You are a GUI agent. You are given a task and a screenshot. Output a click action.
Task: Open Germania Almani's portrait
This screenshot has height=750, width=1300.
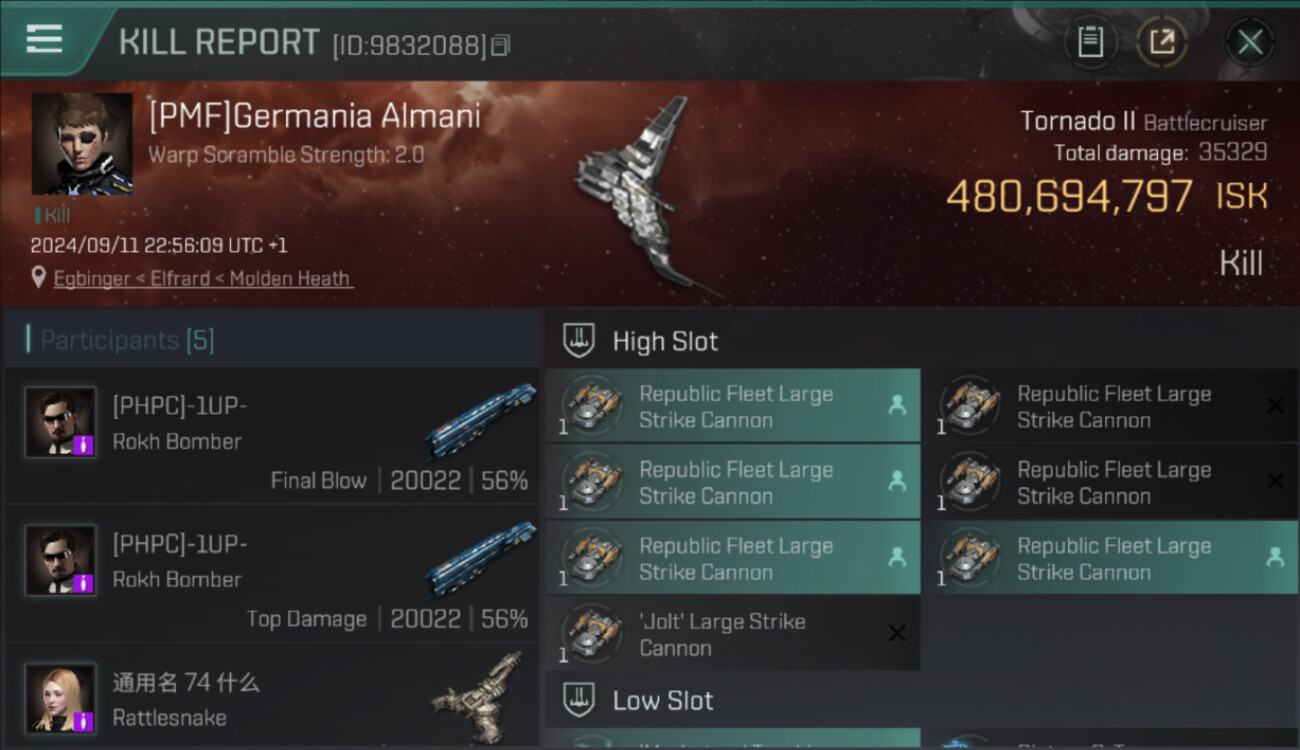tap(82, 144)
